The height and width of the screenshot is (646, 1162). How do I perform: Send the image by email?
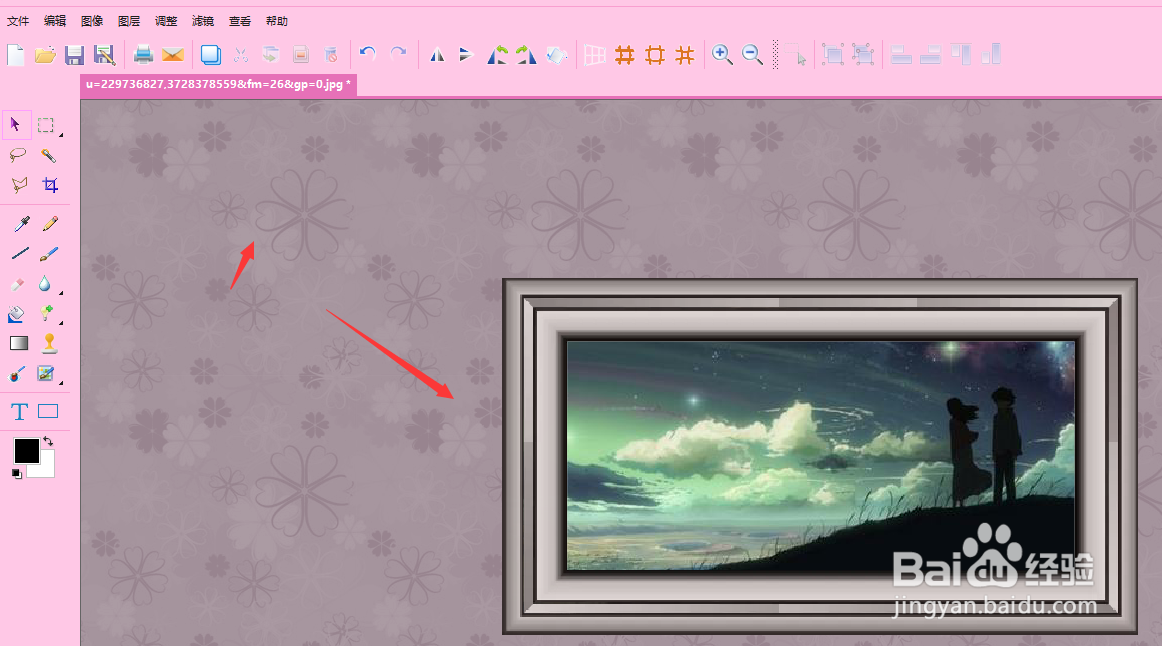[x=173, y=55]
